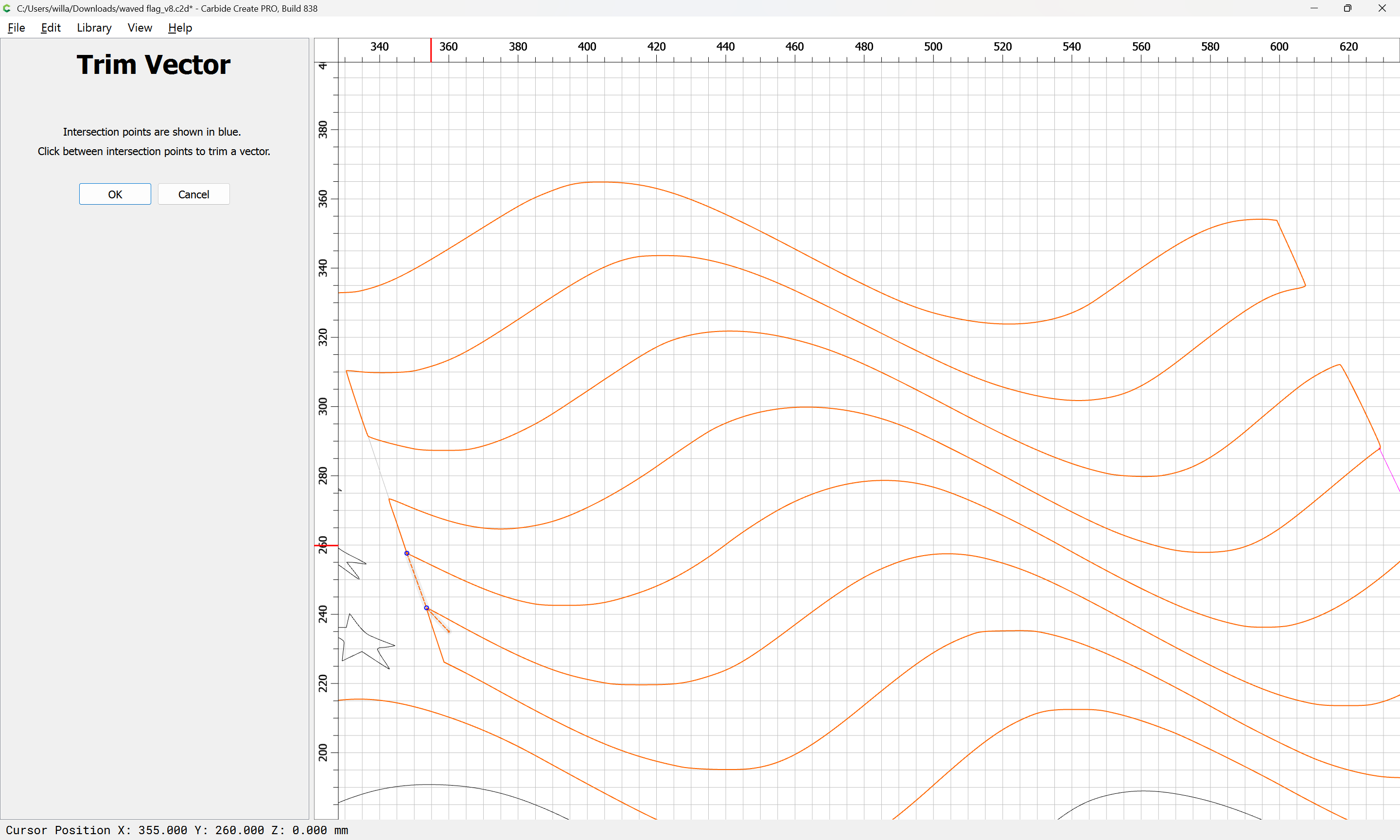Image resolution: width=1400 pixels, height=840 pixels.
Task: Close the Carbide Create window
Action: [1382, 8]
